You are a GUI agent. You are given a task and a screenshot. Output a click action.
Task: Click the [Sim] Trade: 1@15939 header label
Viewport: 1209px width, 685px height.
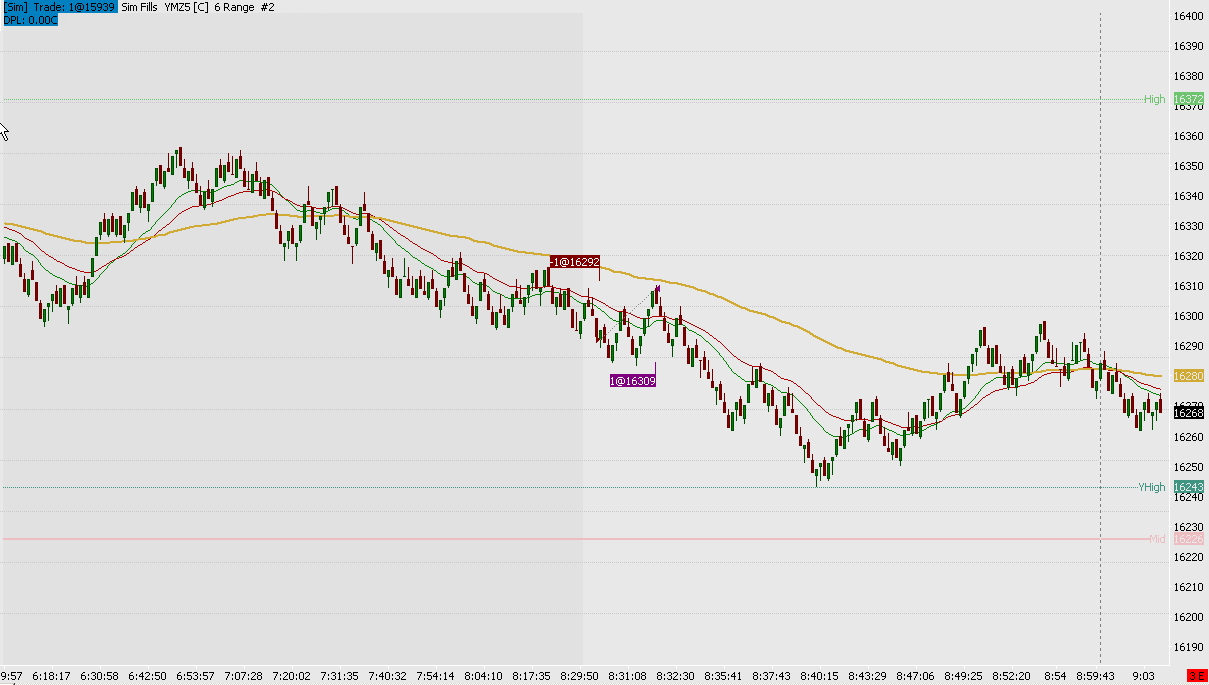pos(59,7)
